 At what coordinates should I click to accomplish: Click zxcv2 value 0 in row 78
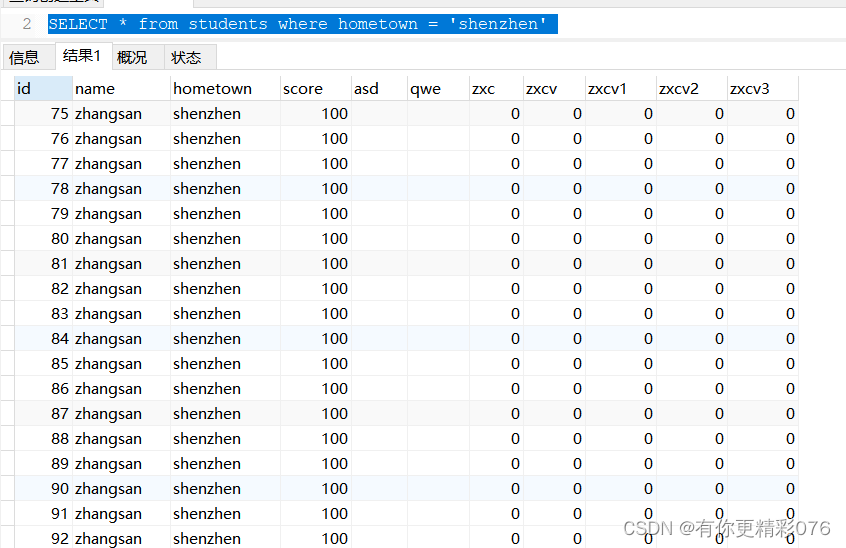pos(692,189)
